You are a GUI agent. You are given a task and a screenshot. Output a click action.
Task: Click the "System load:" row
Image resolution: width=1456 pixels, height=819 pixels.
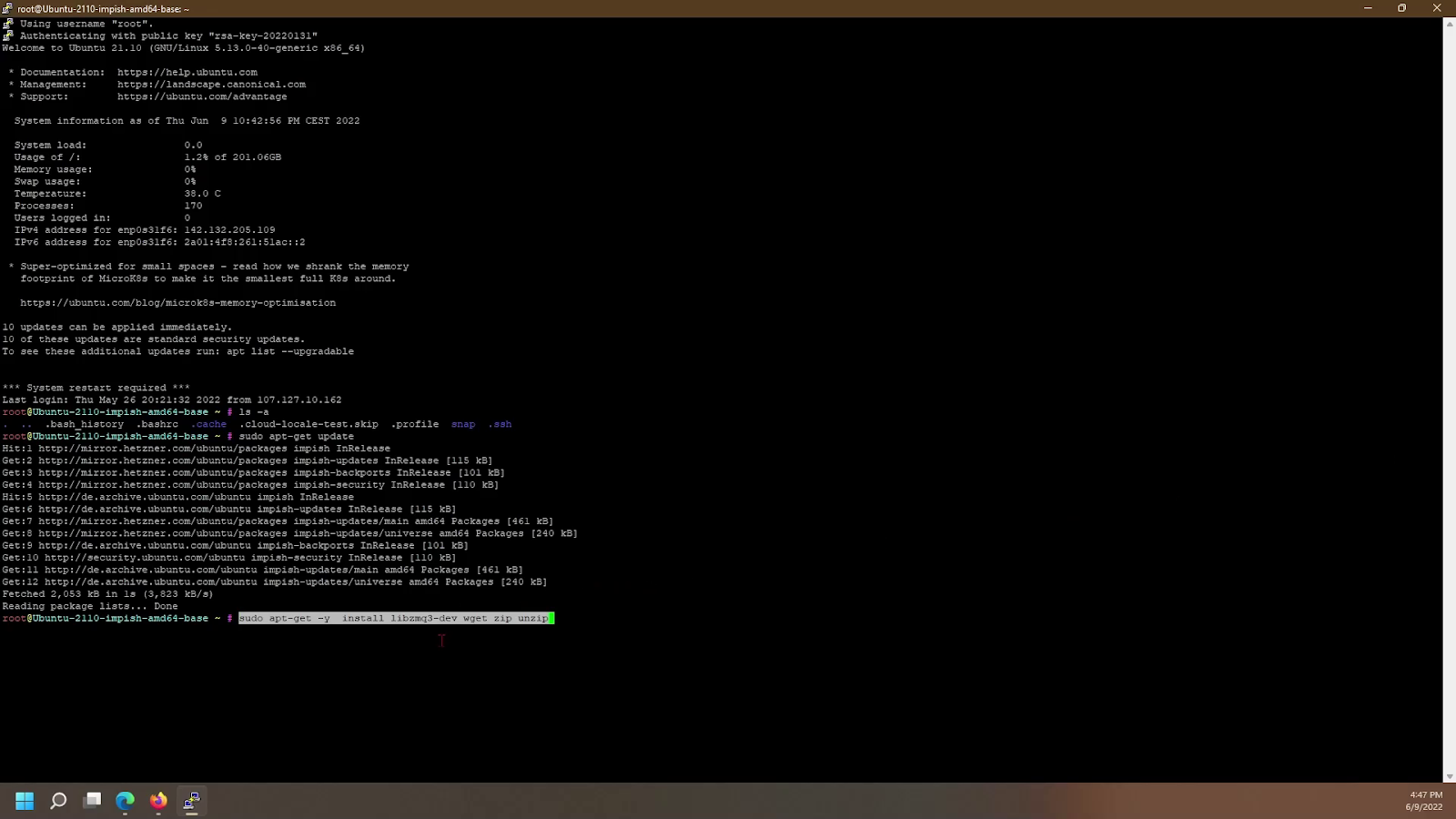[108, 146]
